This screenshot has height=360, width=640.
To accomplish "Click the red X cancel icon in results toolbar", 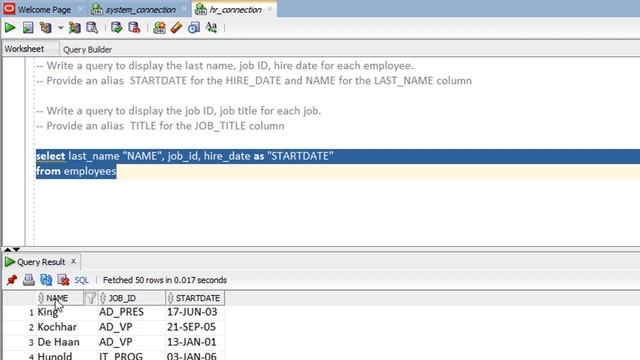I will pyautogui.click(x=63, y=280).
